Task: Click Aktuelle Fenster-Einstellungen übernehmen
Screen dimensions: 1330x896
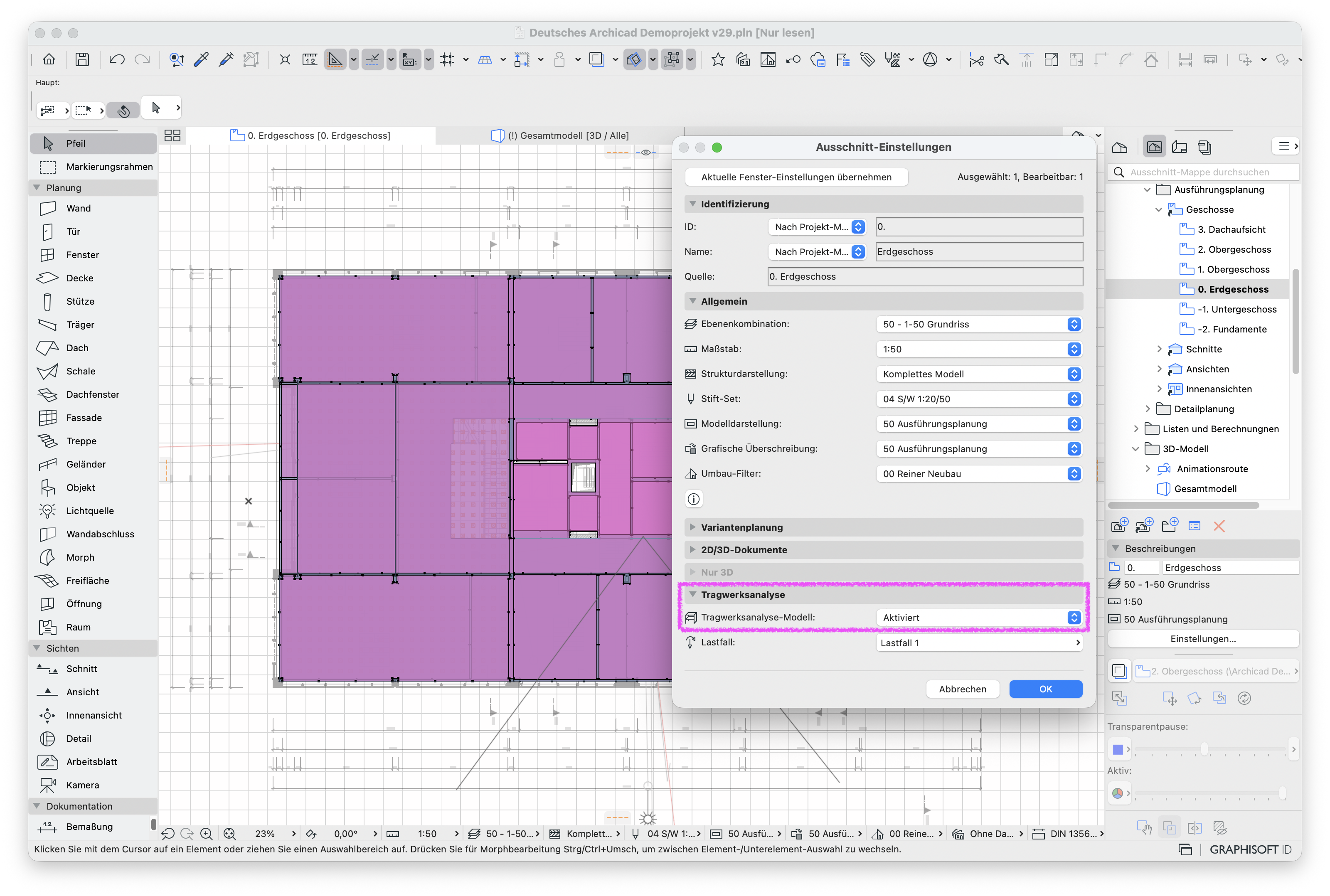Action: point(796,177)
